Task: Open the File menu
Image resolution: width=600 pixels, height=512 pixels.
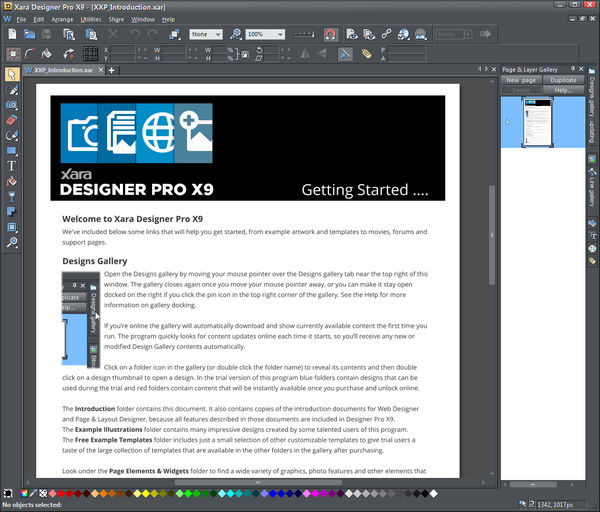Action: tap(21, 20)
